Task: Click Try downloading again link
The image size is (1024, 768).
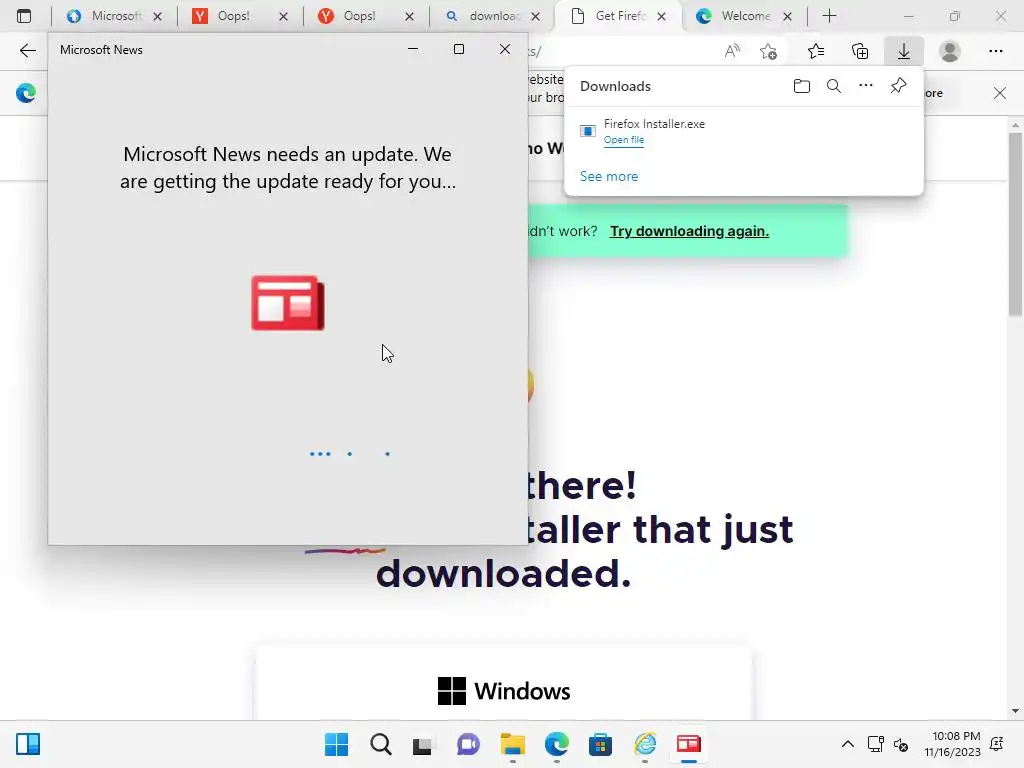Action: (689, 231)
